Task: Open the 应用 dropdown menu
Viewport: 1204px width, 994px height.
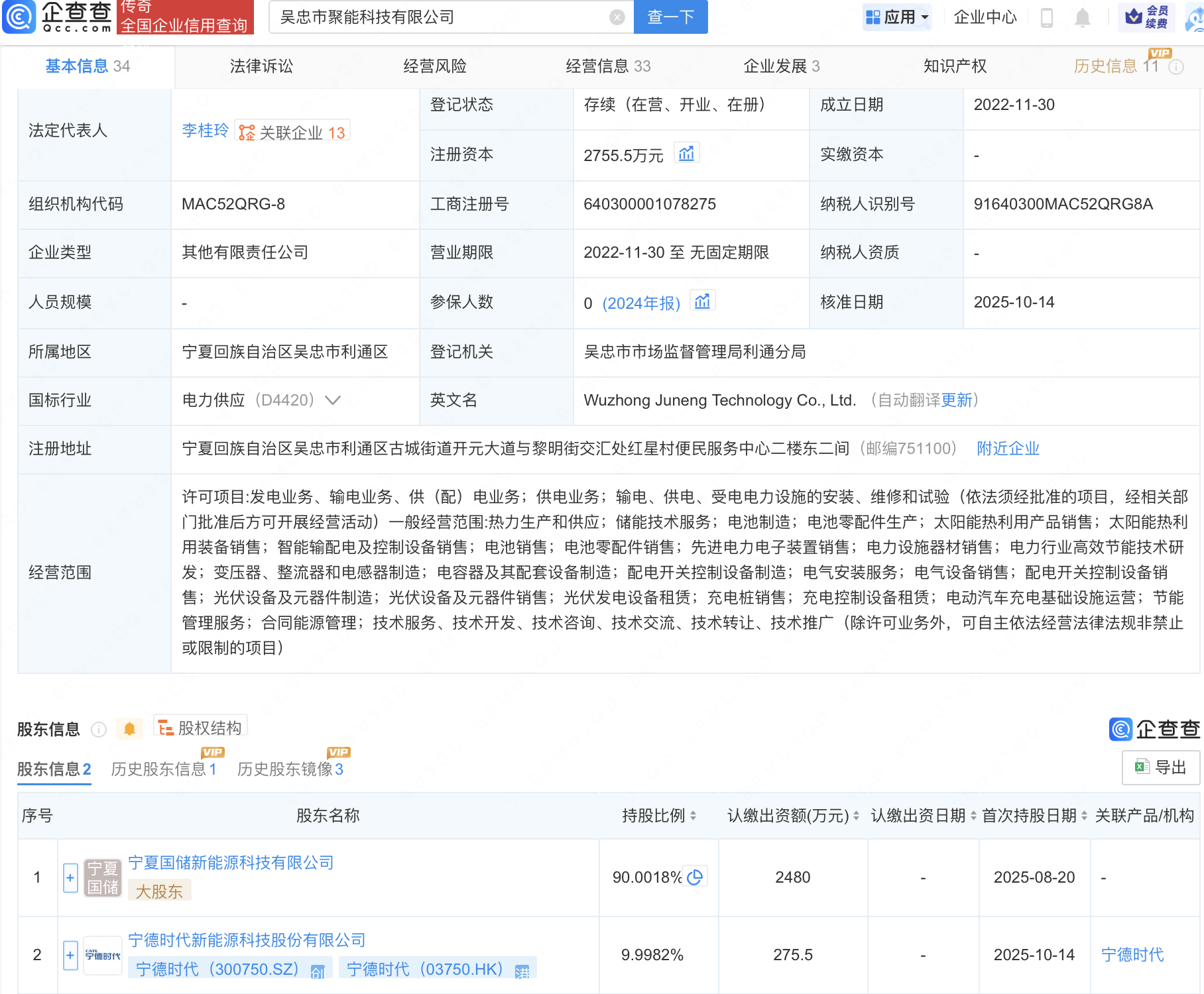Action: pos(898,17)
